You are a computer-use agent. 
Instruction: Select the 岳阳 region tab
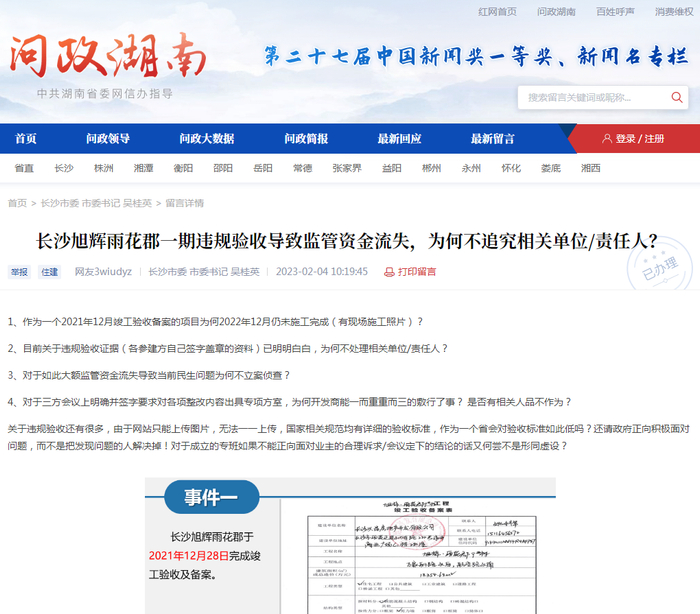pos(262,168)
